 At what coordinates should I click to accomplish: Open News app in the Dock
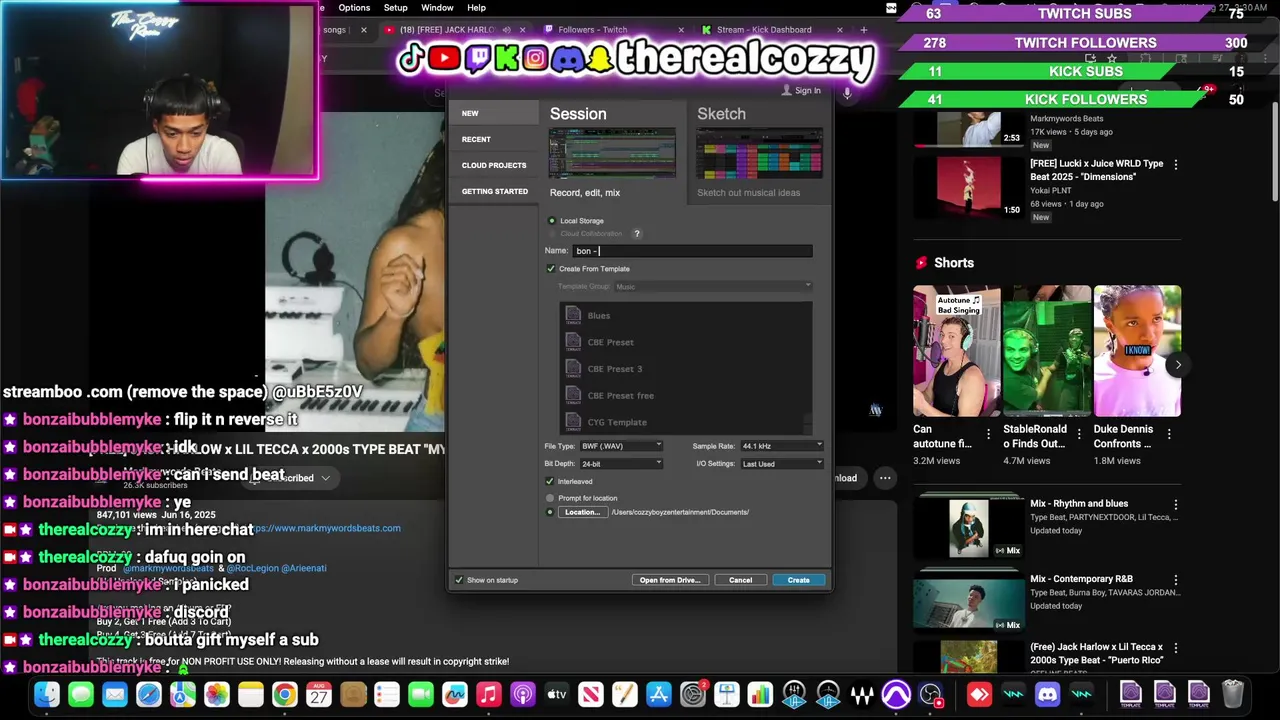(591, 694)
